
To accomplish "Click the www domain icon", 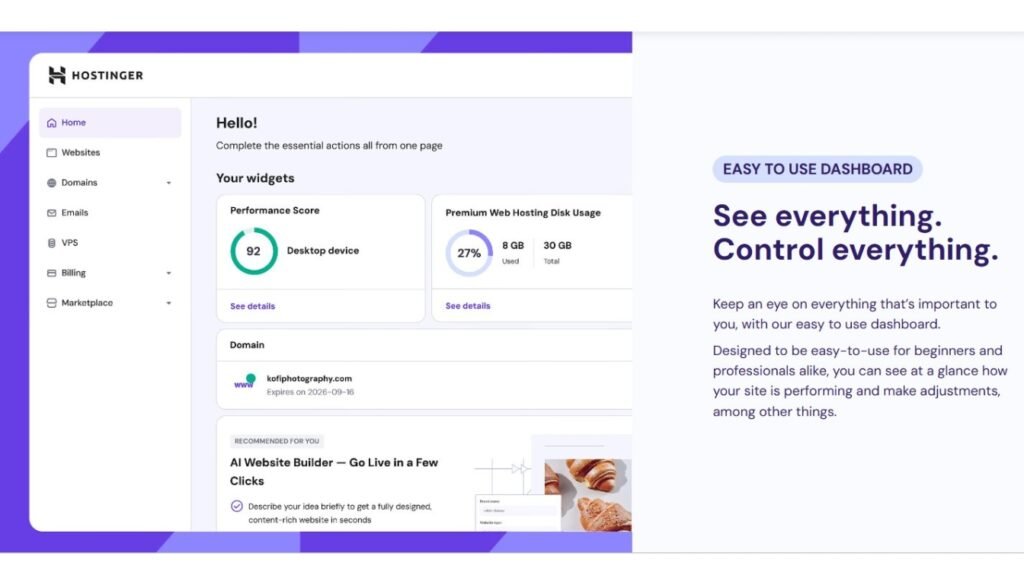I will click(244, 383).
